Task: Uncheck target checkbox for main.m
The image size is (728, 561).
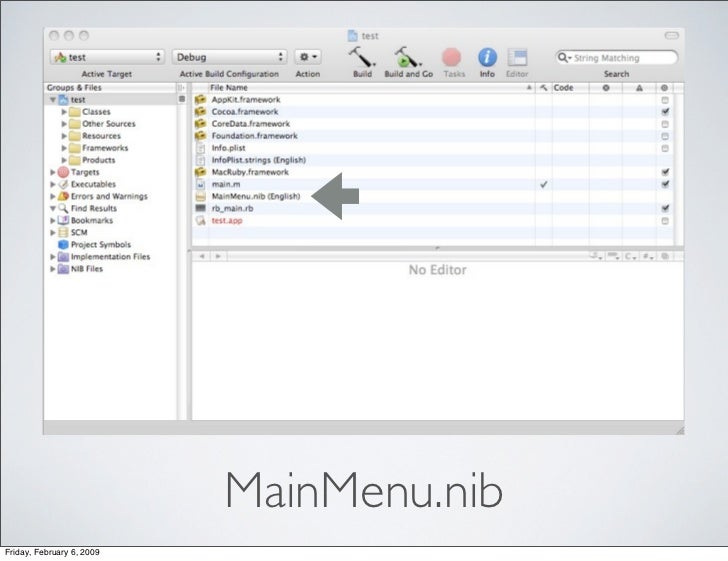Action: point(665,184)
